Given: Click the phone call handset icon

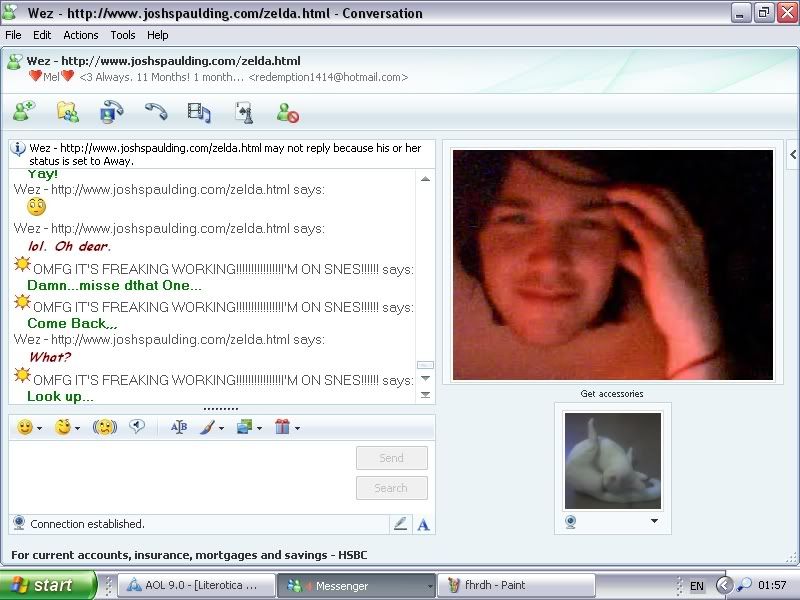Looking at the screenshot, I should (x=155, y=112).
